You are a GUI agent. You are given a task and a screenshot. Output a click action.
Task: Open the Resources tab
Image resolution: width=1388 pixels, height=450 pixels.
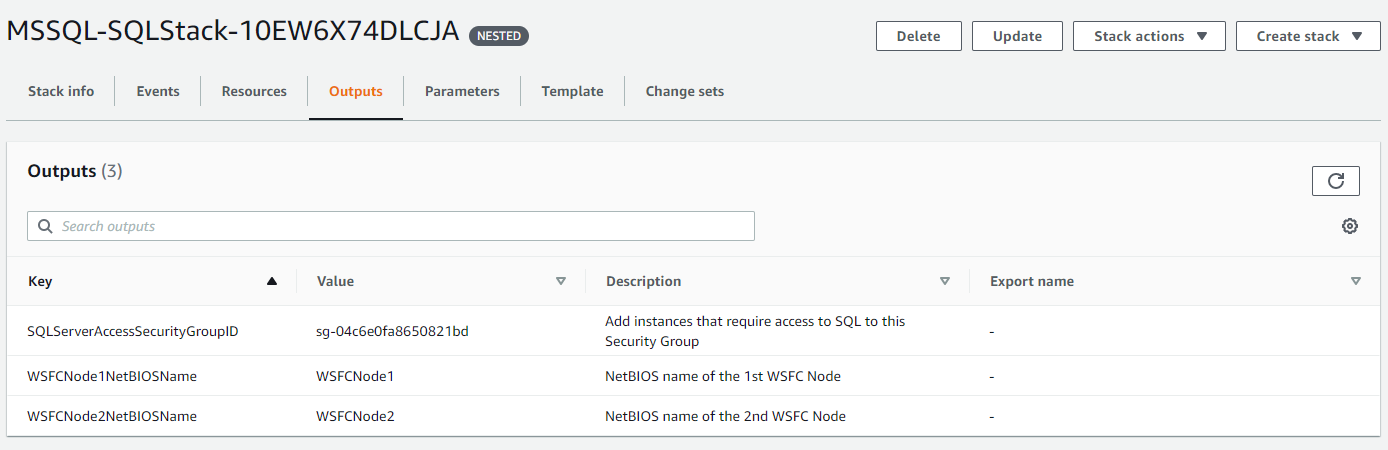(x=254, y=91)
